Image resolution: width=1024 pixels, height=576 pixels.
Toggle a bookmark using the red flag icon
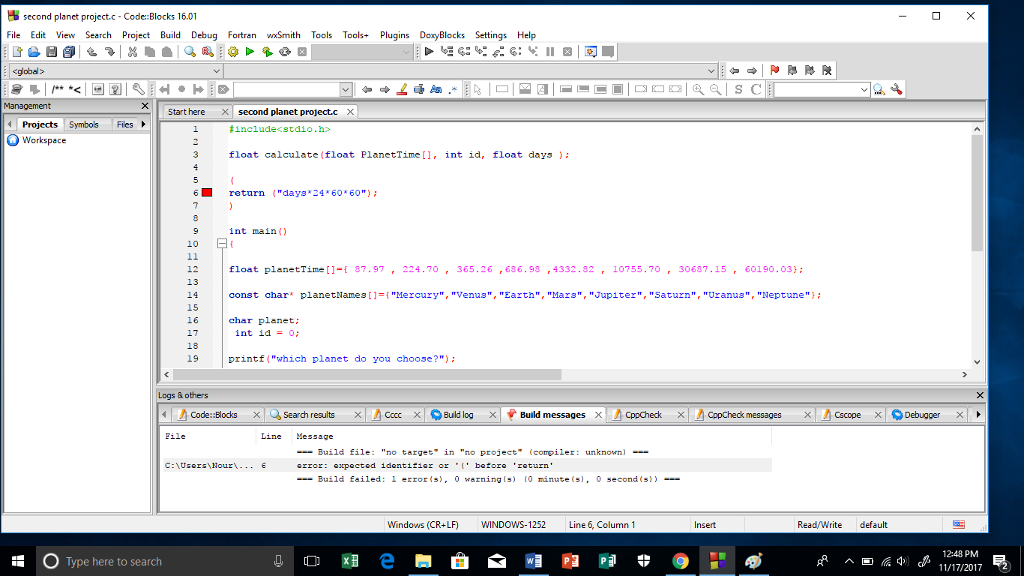click(775, 70)
